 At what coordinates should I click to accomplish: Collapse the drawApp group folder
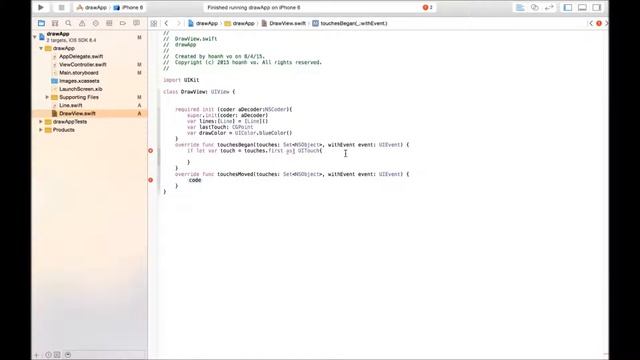[x=41, y=48]
